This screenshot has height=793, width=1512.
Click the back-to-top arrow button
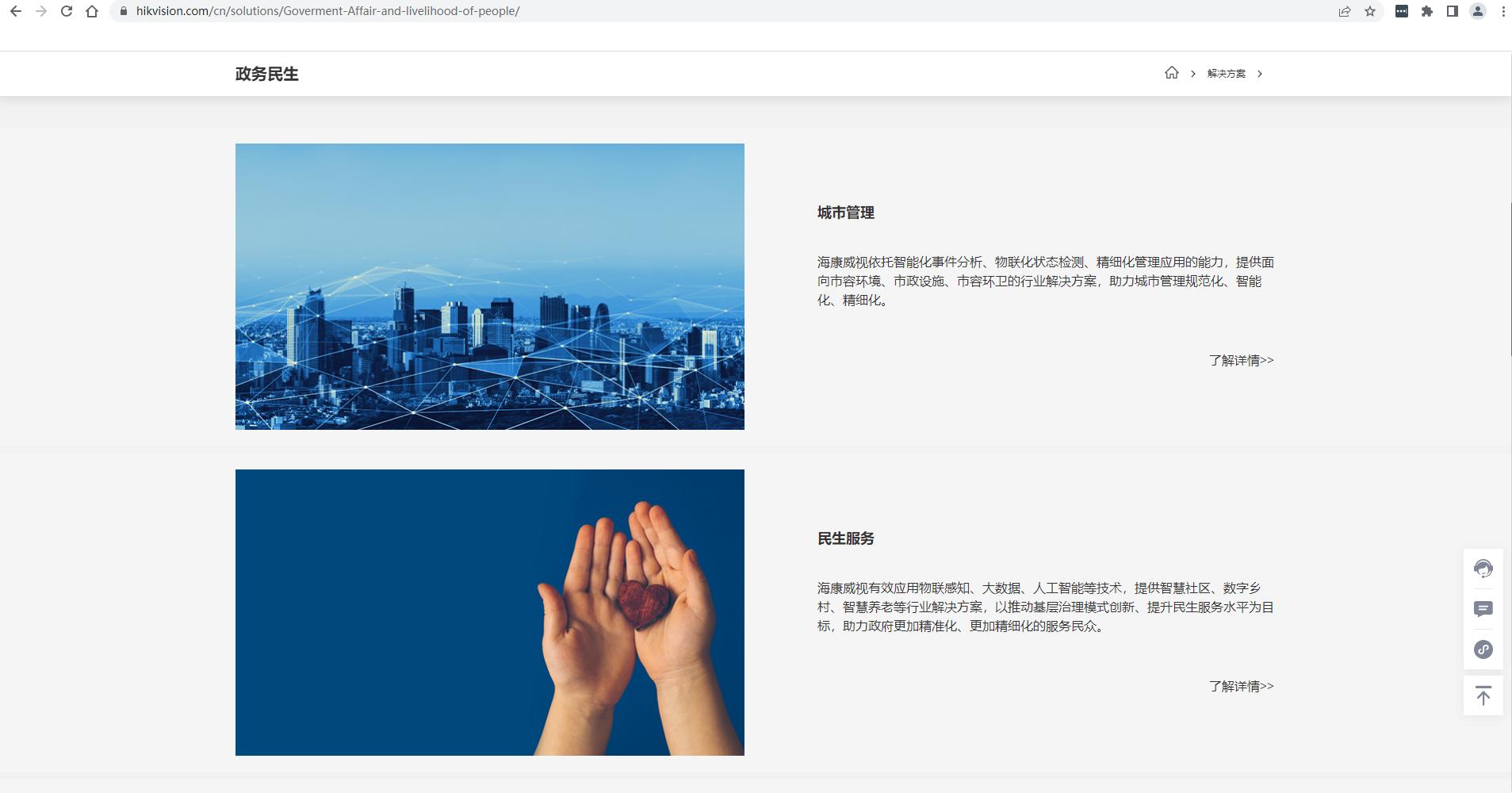1483,695
